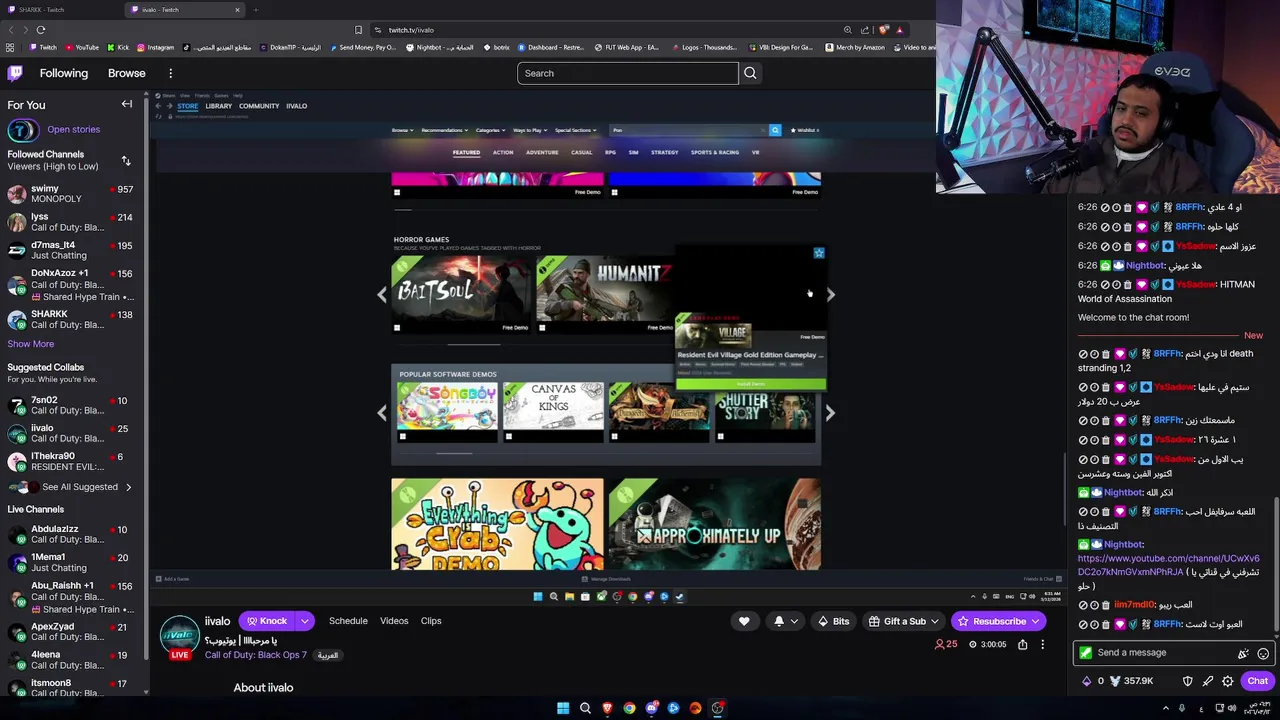Collapse the For You sidebar

point(127,104)
